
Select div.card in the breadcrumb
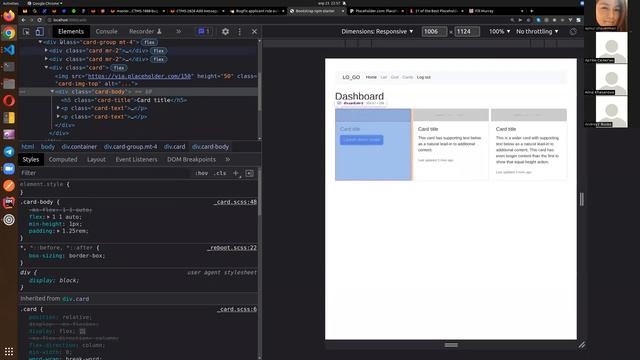tap(174, 147)
